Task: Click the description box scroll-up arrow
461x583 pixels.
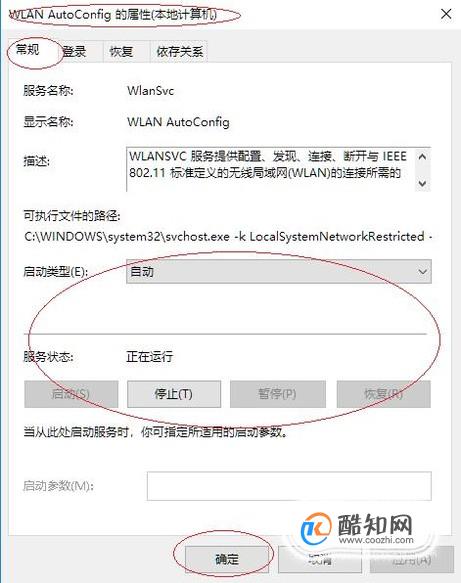Action: [x=422, y=157]
